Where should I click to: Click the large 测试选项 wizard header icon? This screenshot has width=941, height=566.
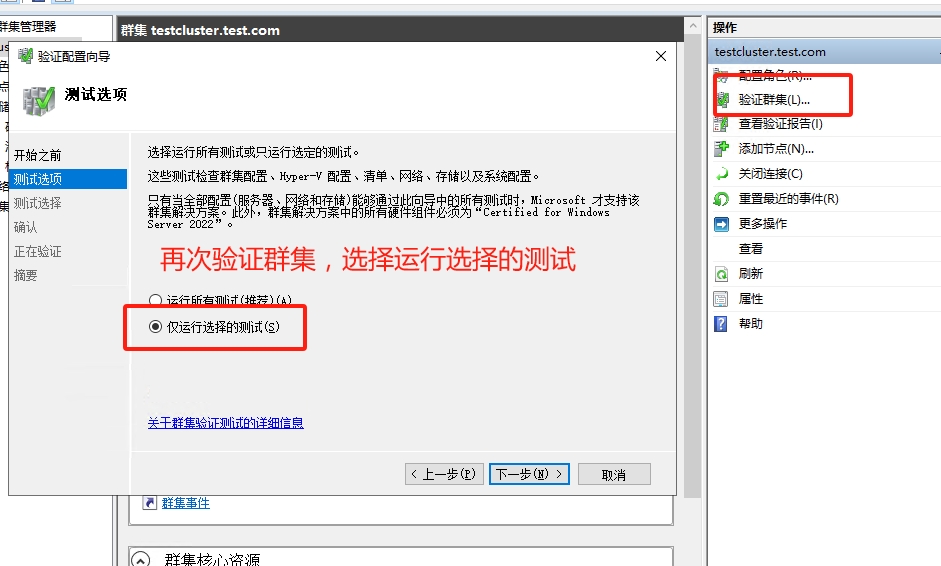pyautogui.click(x=39, y=100)
